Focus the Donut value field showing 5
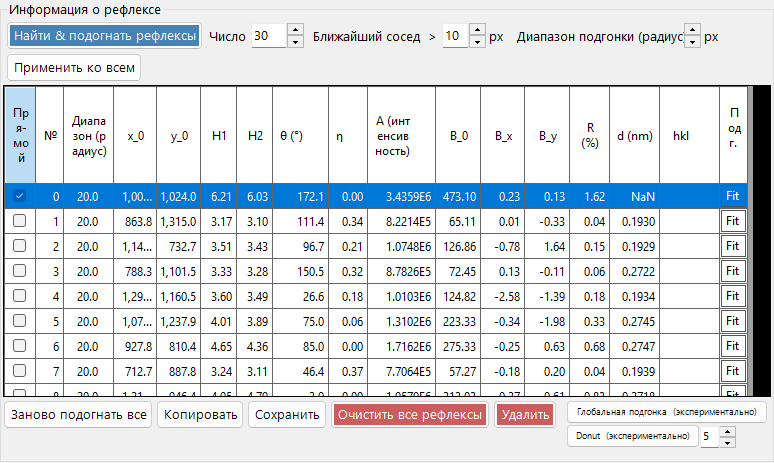The image size is (774, 463). (x=710, y=436)
